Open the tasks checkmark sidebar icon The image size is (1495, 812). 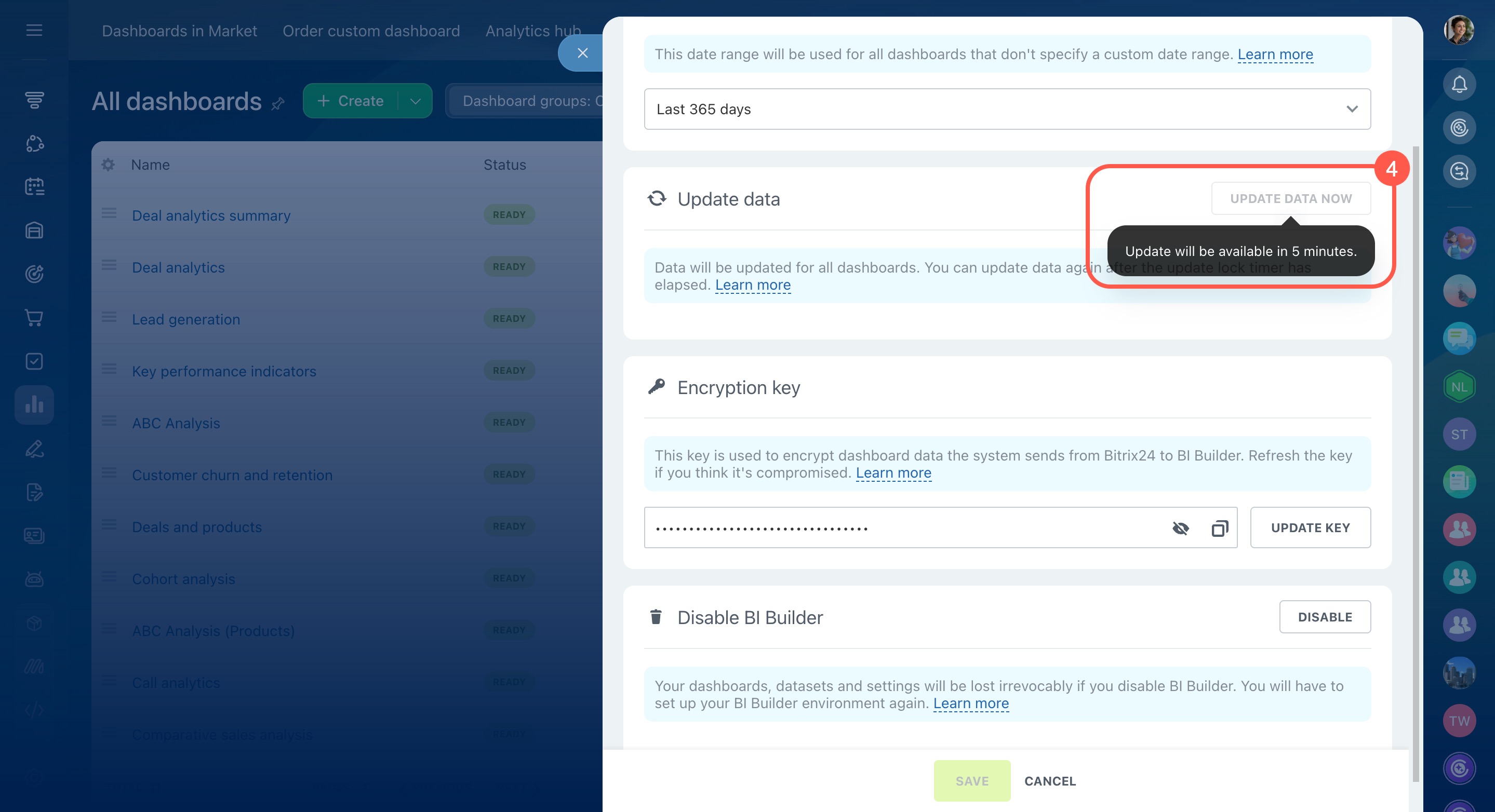[x=34, y=361]
